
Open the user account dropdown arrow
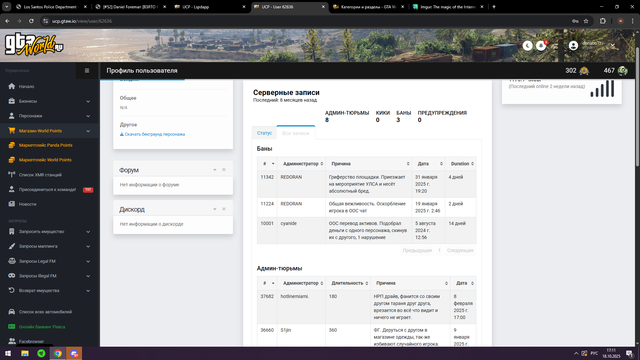click(613, 46)
